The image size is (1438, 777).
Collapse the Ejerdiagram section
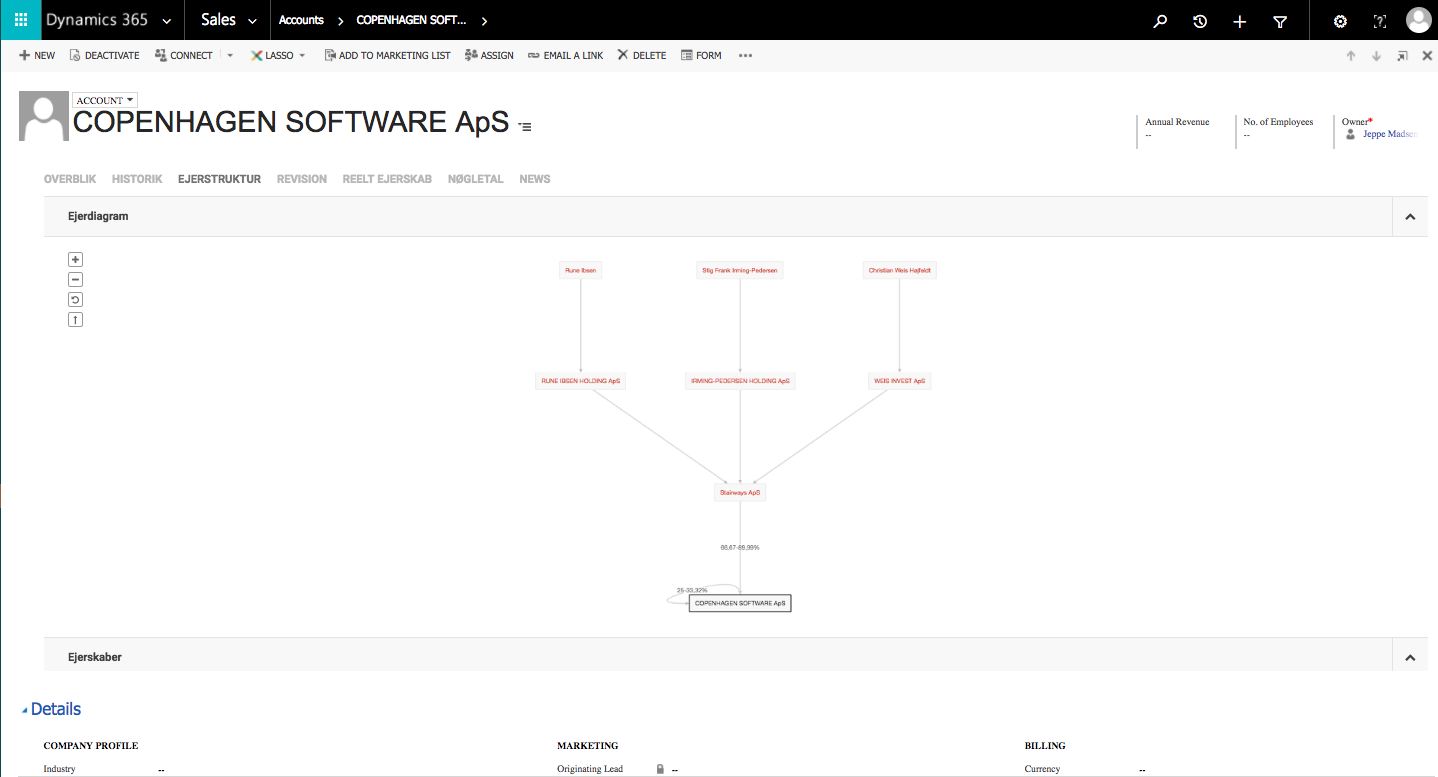click(x=1410, y=216)
